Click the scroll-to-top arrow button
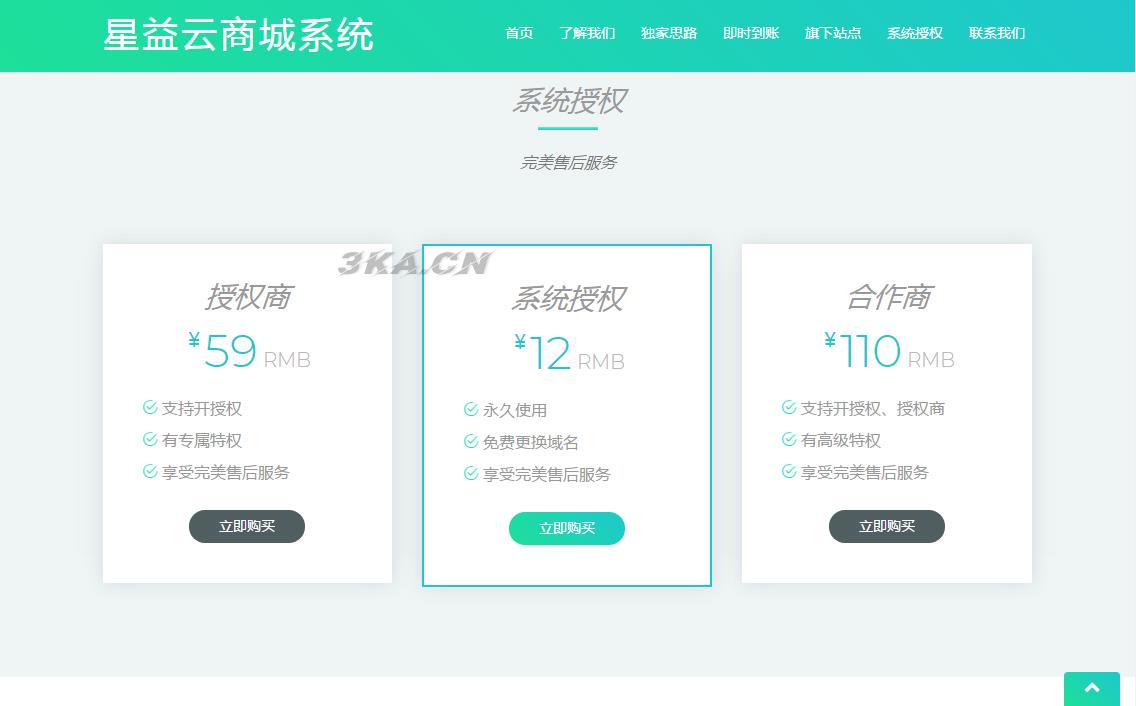Image resolution: width=1136 pixels, height=706 pixels. [1091, 689]
